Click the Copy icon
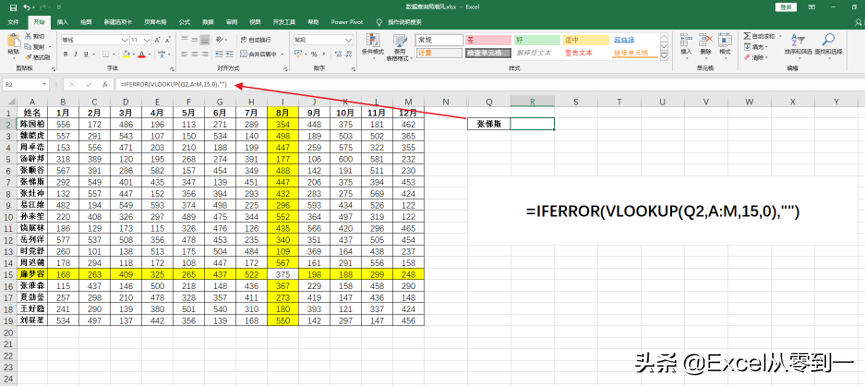 tap(28, 46)
